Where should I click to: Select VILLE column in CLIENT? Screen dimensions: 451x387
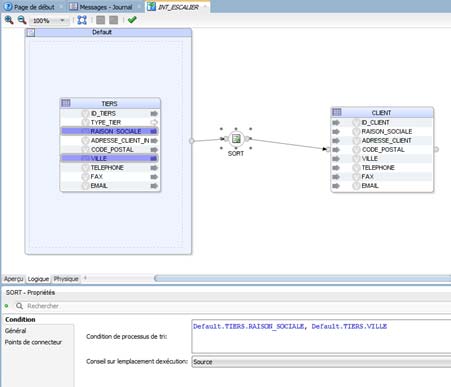[382, 159]
